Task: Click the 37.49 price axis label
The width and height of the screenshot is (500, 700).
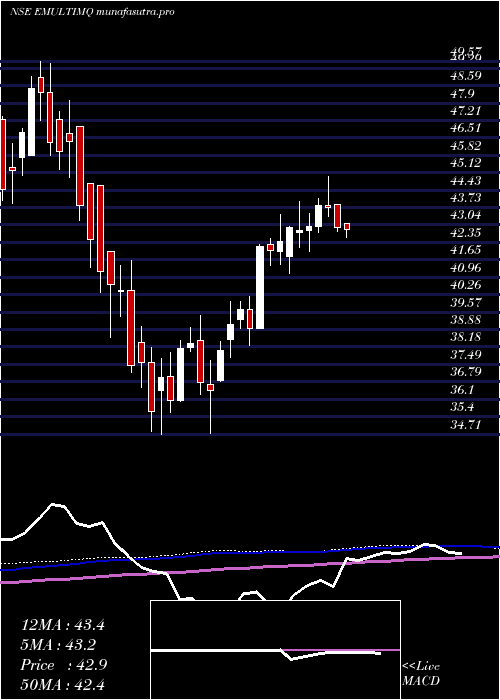Action: pyautogui.click(x=465, y=354)
